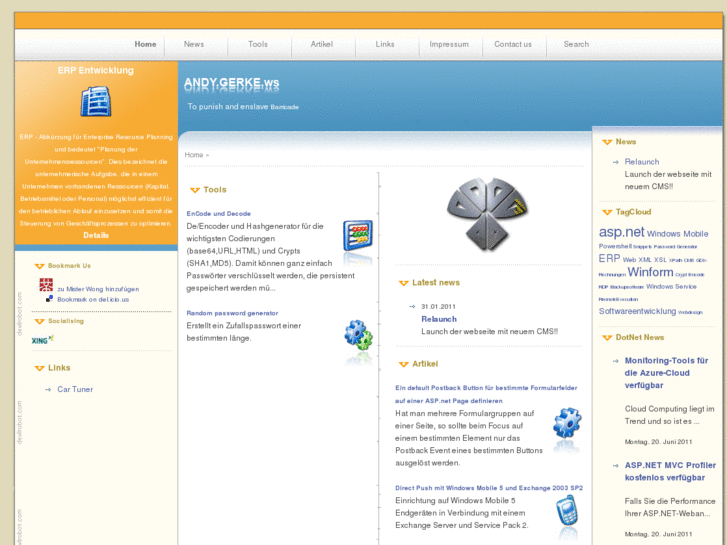Screen dimensions: 727x545
Task: Open the Direct Push mit Windows Mobile 5 article
Action: click(489, 488)
